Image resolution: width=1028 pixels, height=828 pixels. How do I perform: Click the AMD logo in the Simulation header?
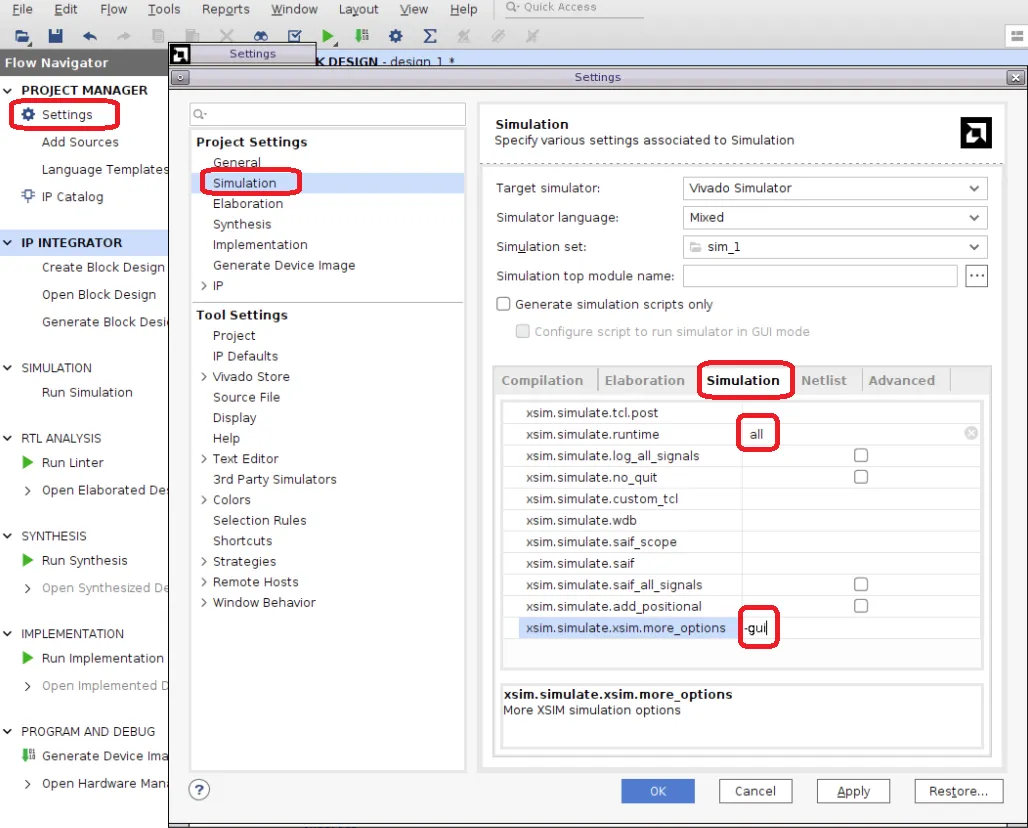click(x=976, y=133)
